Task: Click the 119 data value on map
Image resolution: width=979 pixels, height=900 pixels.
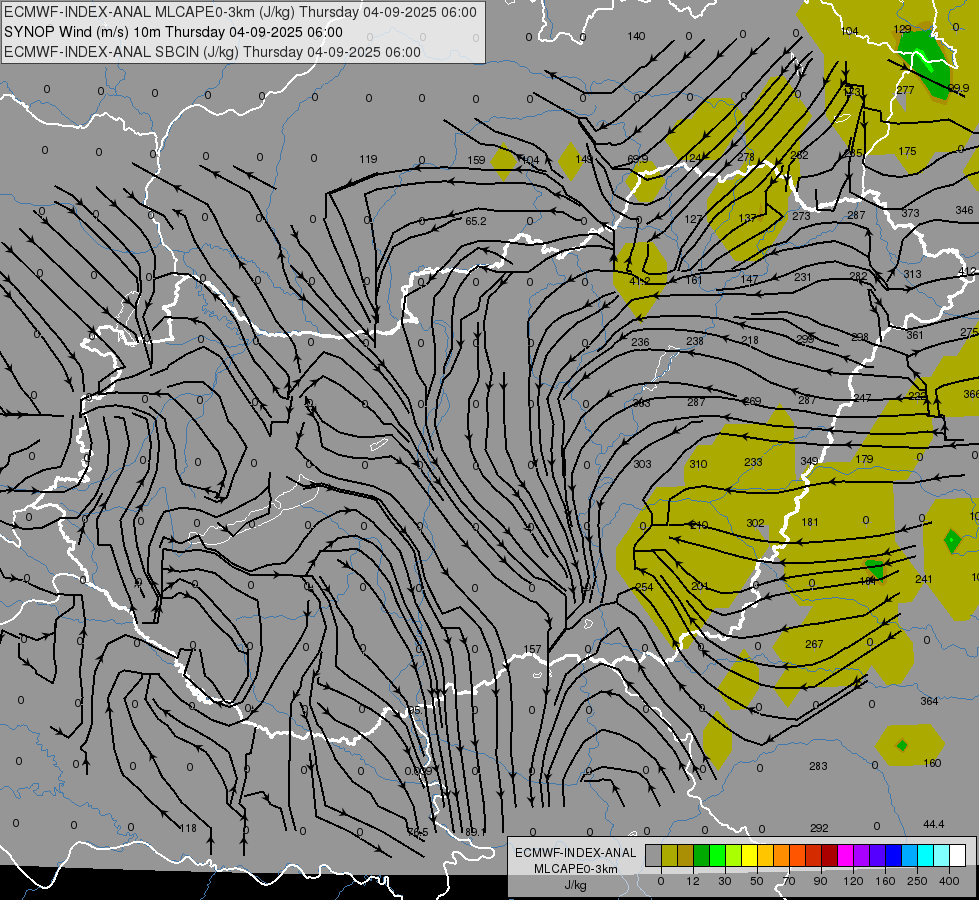Action: pos(368,159)
